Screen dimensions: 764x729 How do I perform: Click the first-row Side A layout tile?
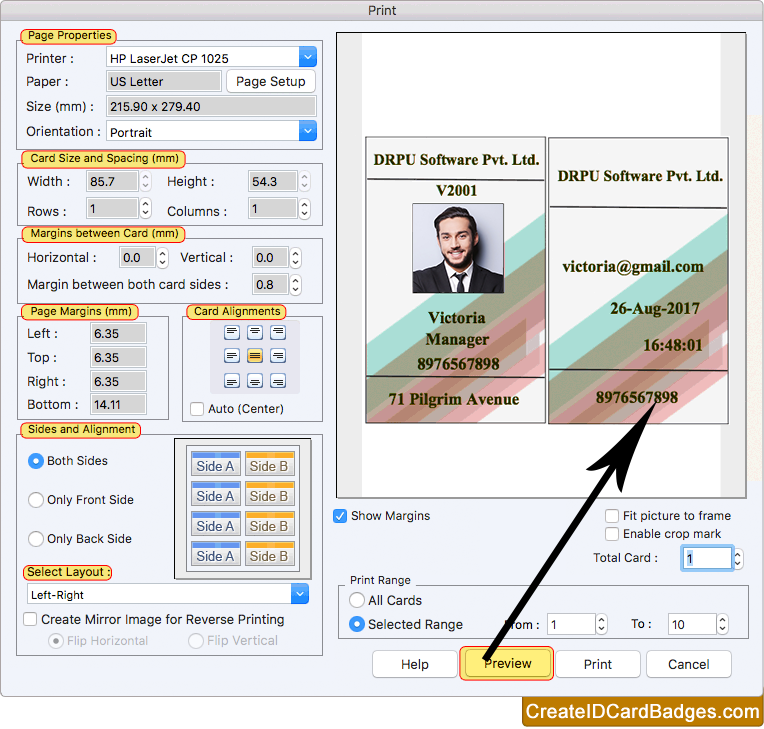coord(215,464)
